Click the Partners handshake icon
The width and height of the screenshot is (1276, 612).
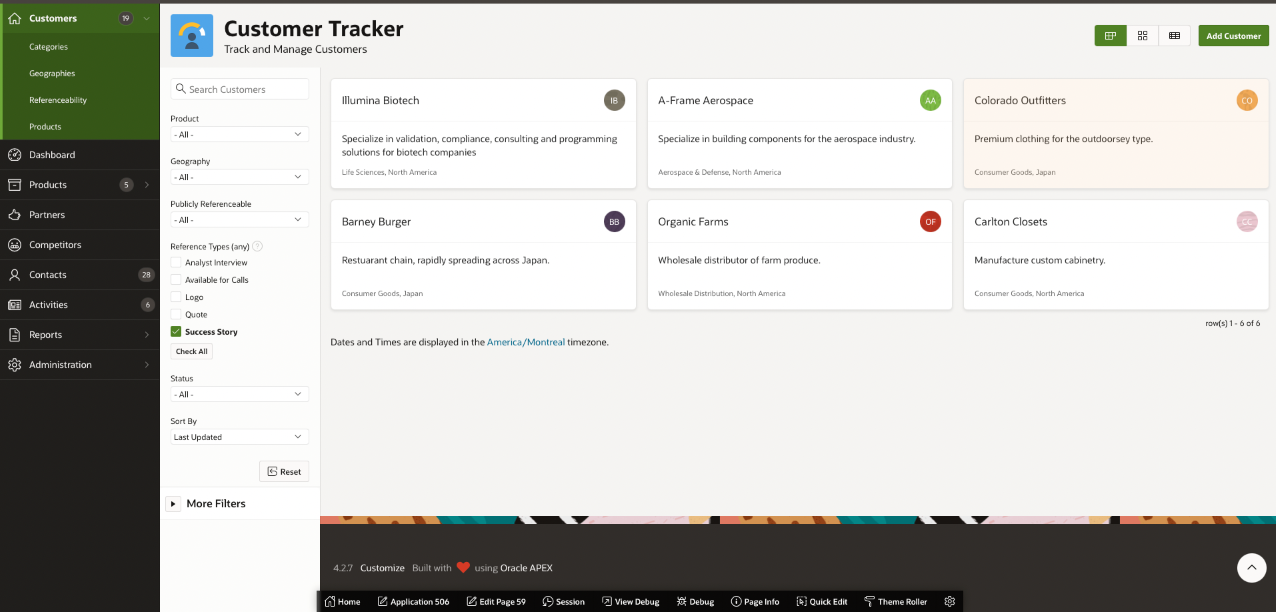point(15,215)
